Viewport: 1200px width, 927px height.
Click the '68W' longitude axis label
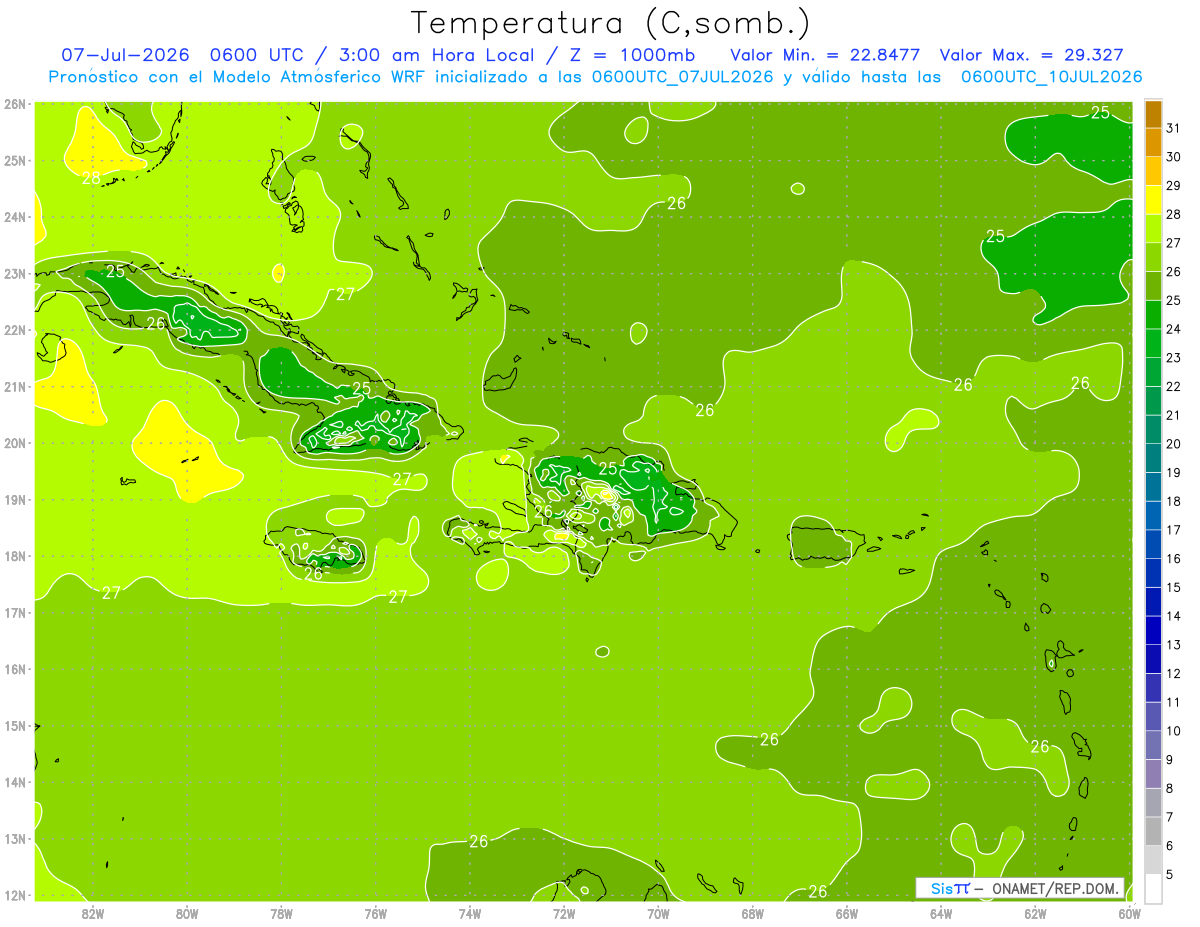[753, 914]
